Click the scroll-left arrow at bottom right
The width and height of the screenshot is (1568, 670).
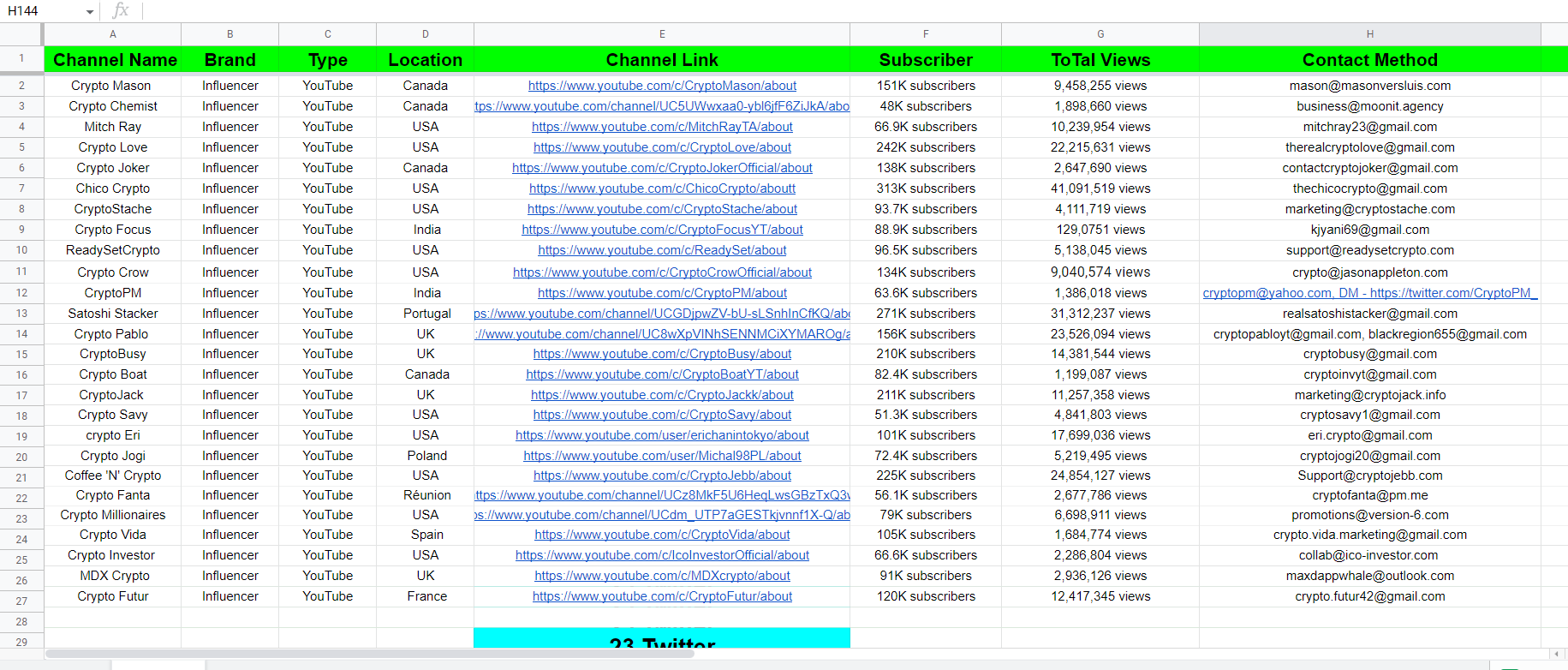point(1556,654)
